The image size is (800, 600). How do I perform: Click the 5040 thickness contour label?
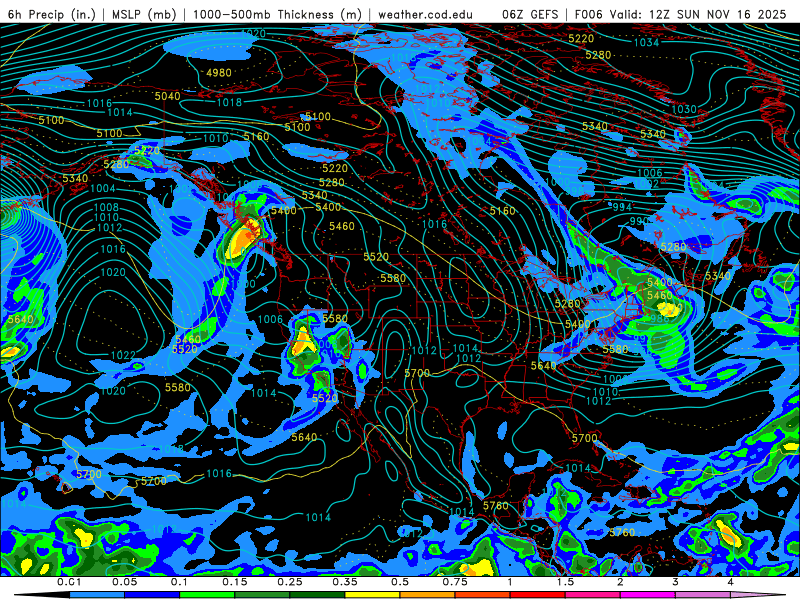(167, 96)
